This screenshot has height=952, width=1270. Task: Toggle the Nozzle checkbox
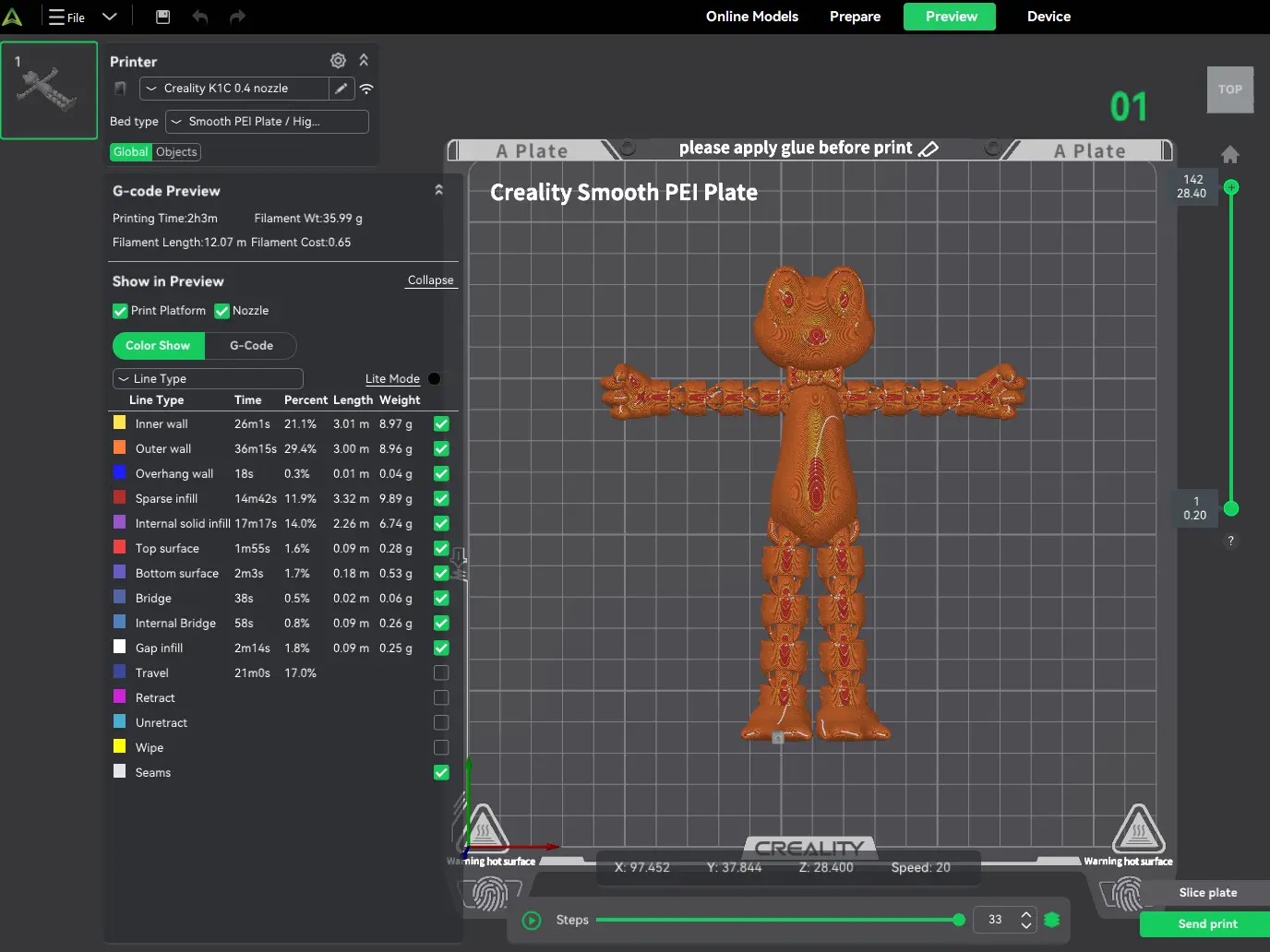pyautogui.click(x=222, y=311)
